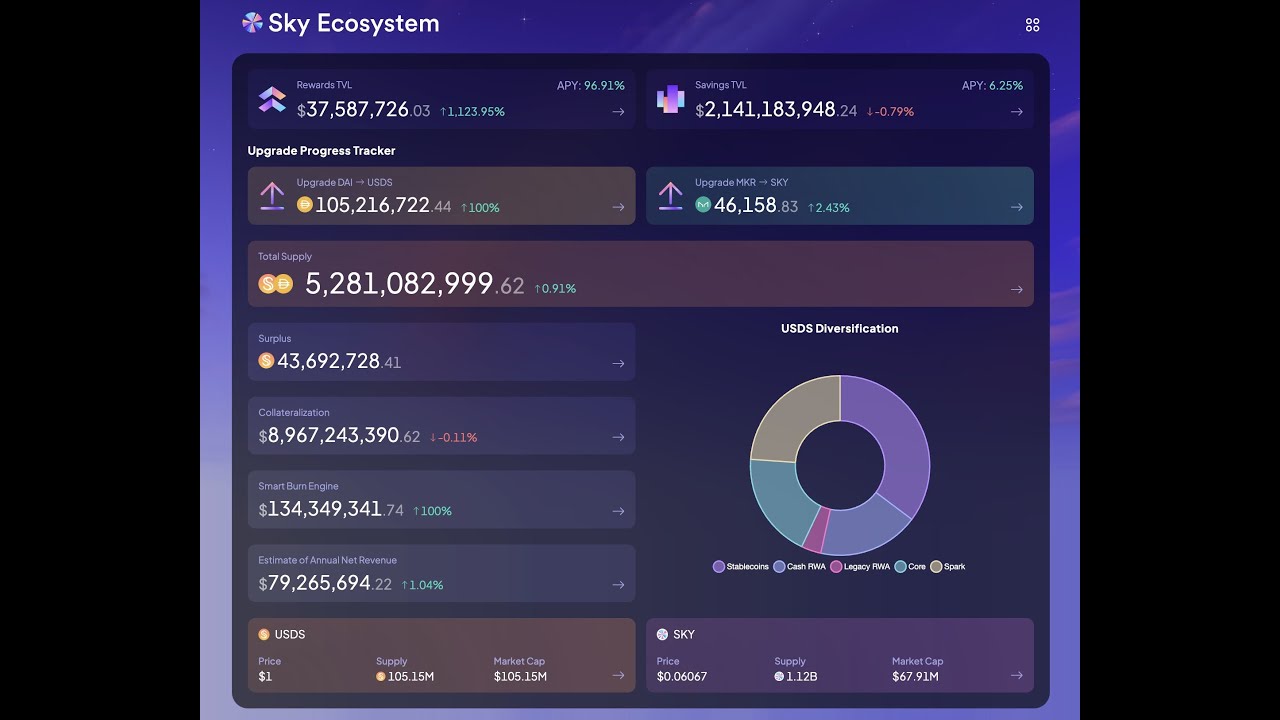Click the 2.43% MKR upgrade change
The image size is (1280, 720).
click(x=828, y=208)
